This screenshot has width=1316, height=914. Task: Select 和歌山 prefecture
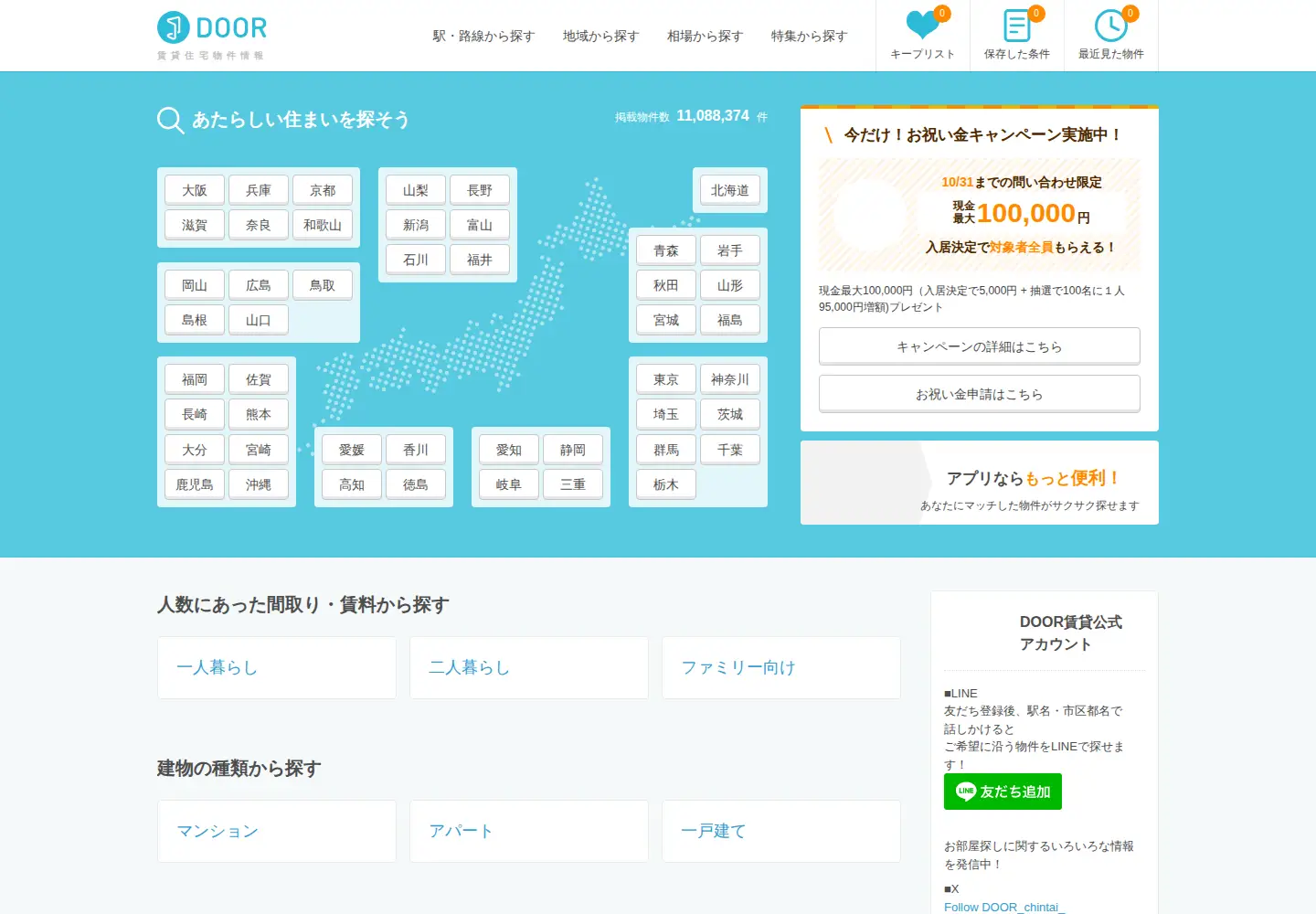coord(323,225)
